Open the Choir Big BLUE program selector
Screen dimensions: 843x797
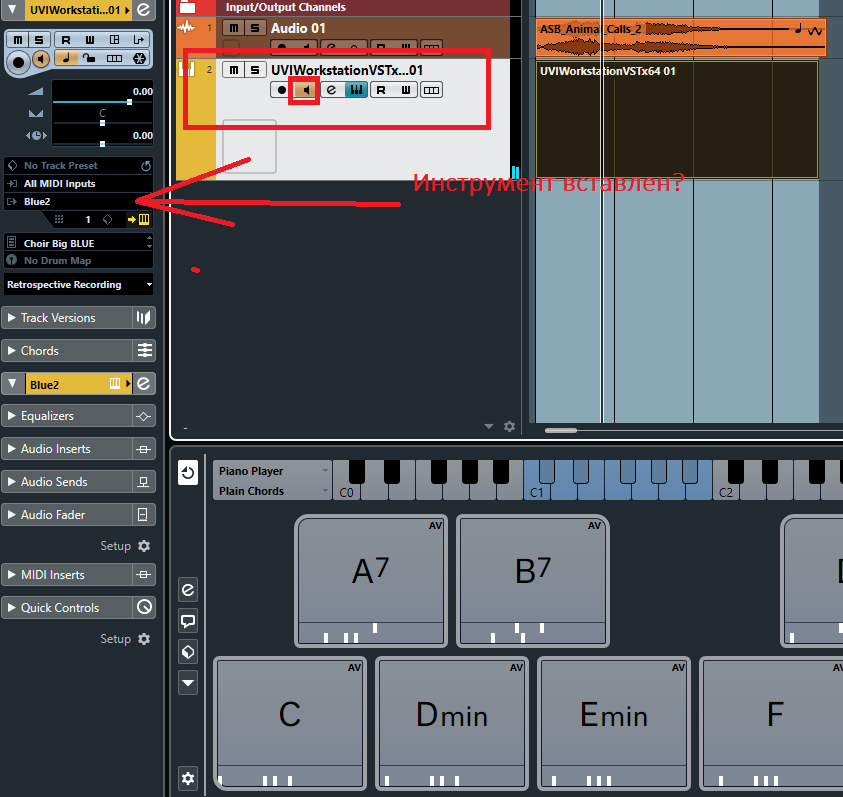[x=78, y=243]
